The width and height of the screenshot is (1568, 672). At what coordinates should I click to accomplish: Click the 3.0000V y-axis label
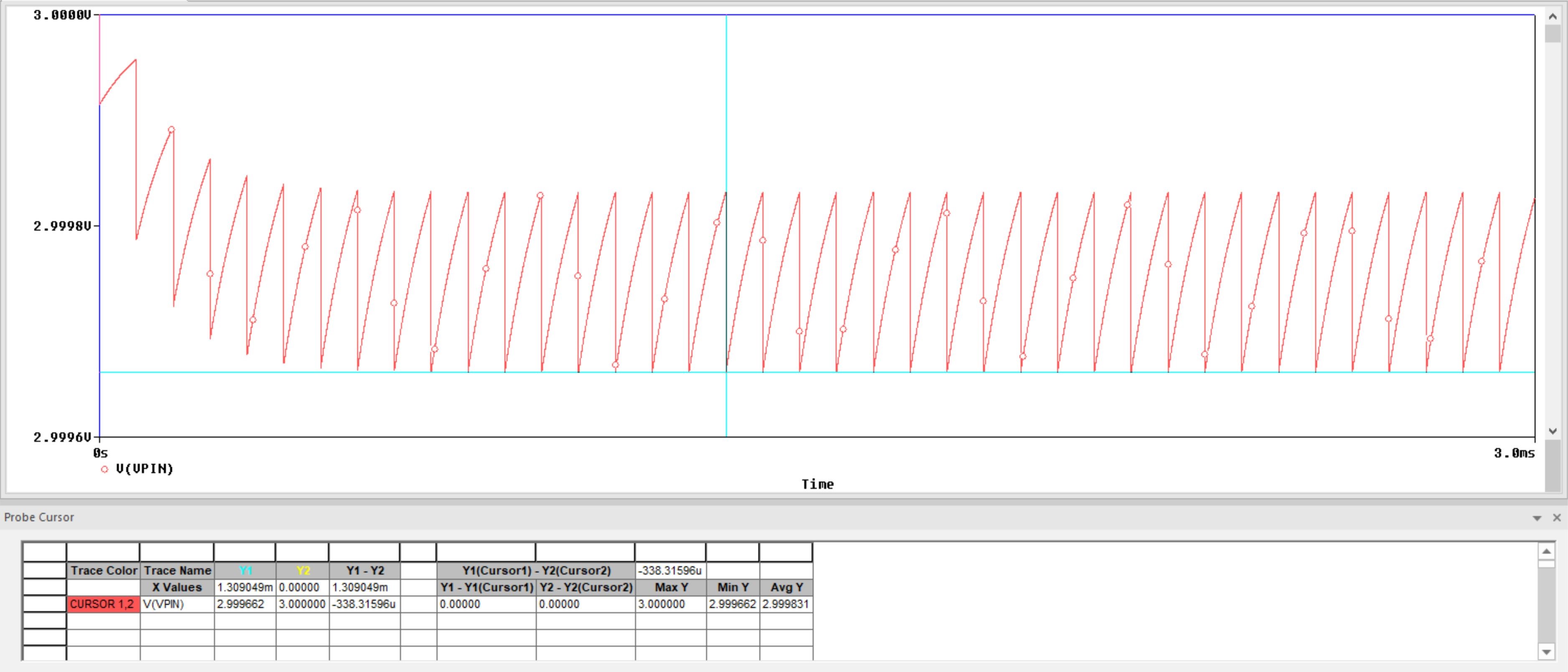(62, 15)
